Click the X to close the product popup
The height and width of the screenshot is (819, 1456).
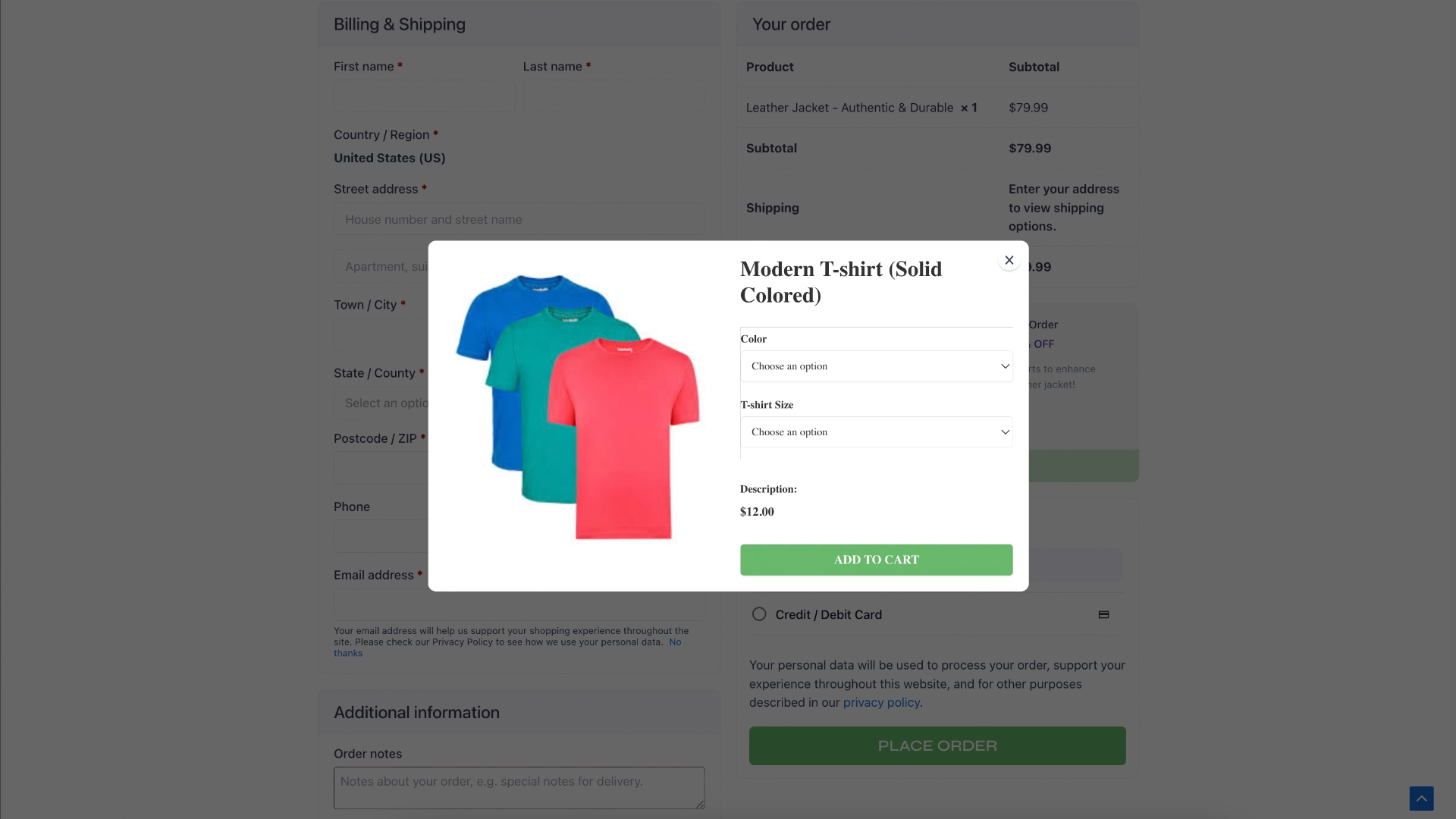point(1009,259)
